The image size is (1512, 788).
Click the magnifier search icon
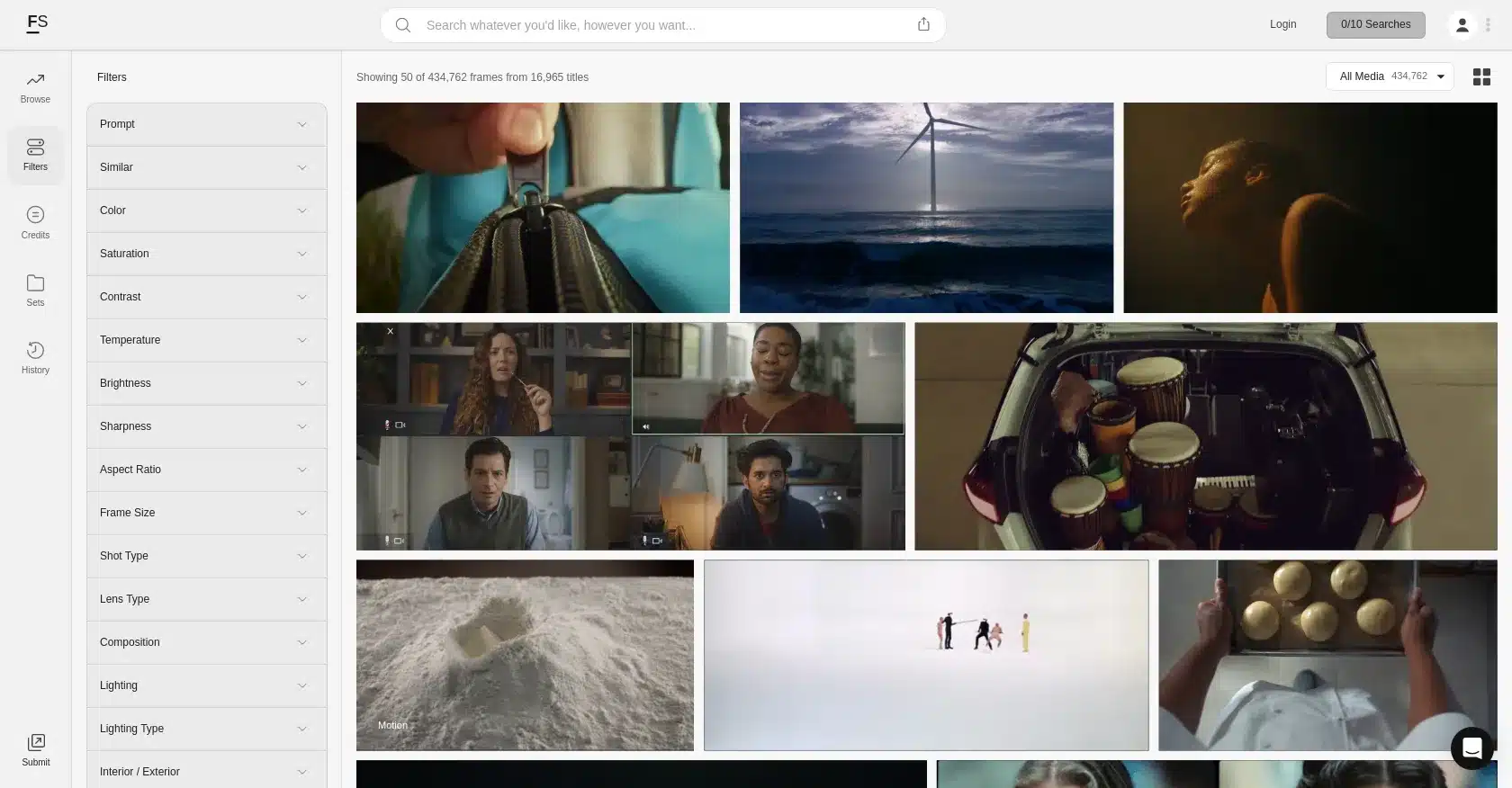pos(403,25)
